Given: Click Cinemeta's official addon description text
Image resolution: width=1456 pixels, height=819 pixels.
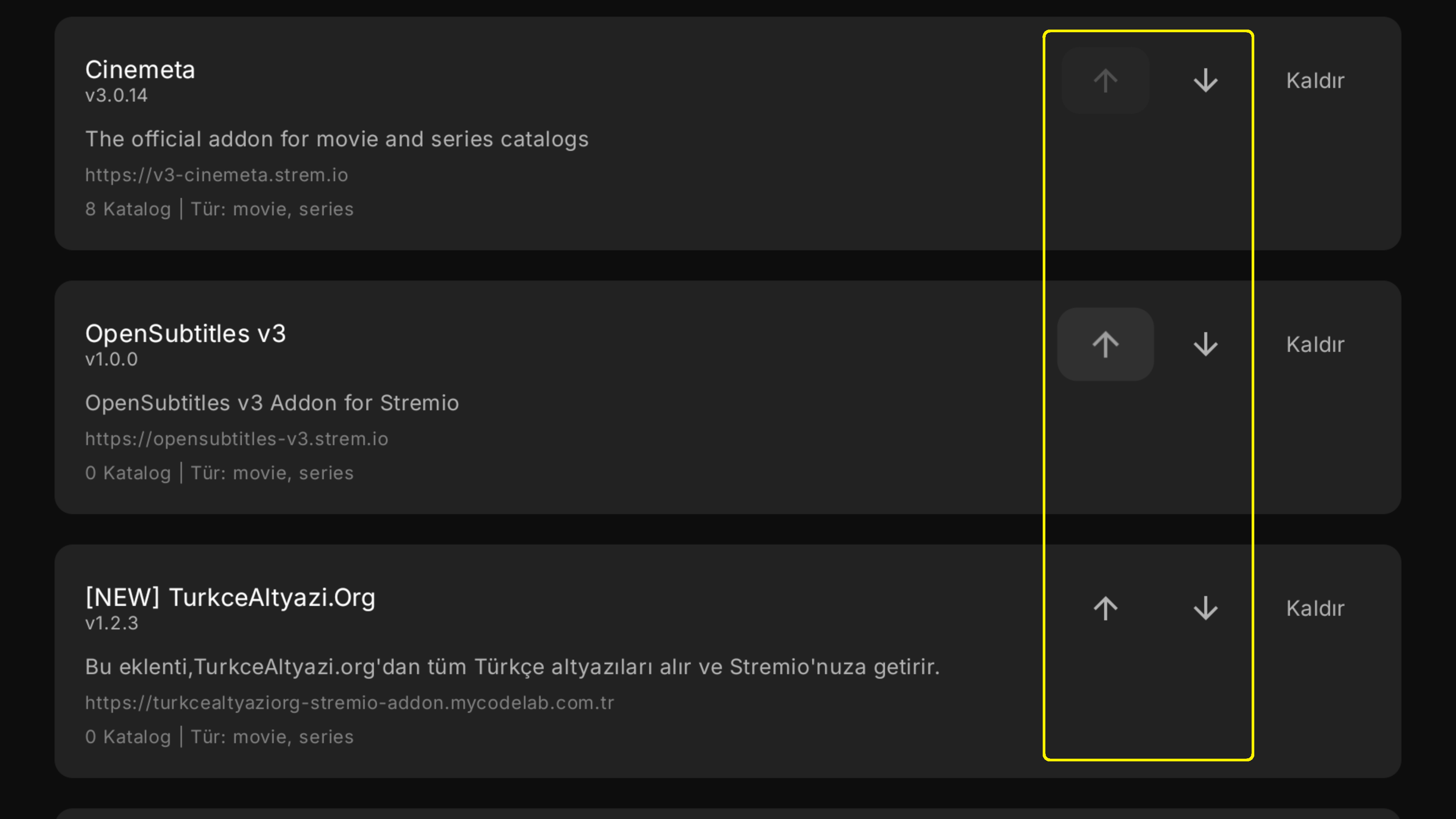Looking at the screenshot, I should (x=337, y=140).
